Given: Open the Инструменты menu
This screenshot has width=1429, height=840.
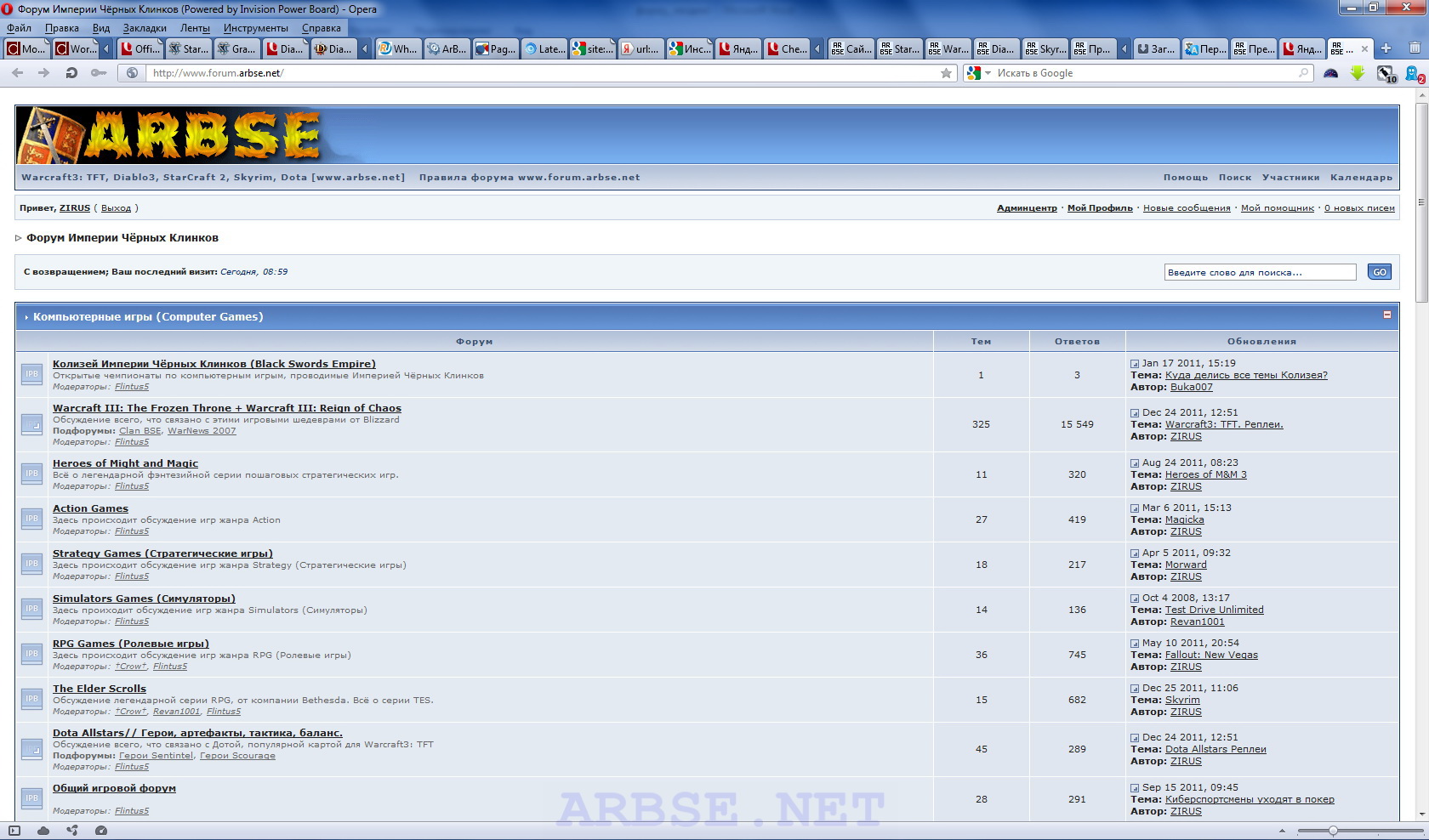Looking at the screenshot, I should click(256, 28).
